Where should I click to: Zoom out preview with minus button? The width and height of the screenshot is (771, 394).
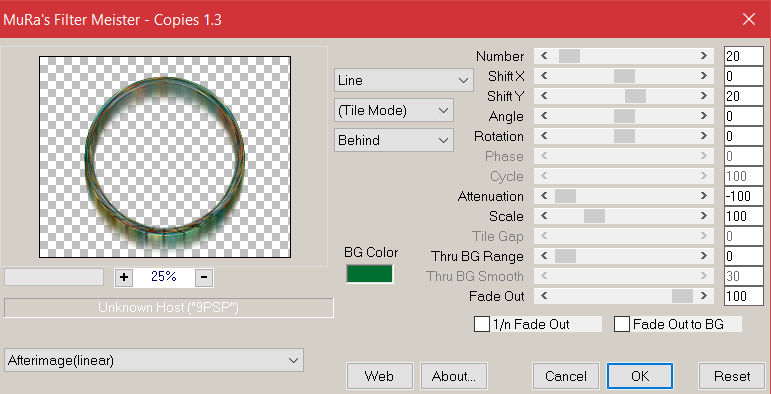click(x=204, y=277)
